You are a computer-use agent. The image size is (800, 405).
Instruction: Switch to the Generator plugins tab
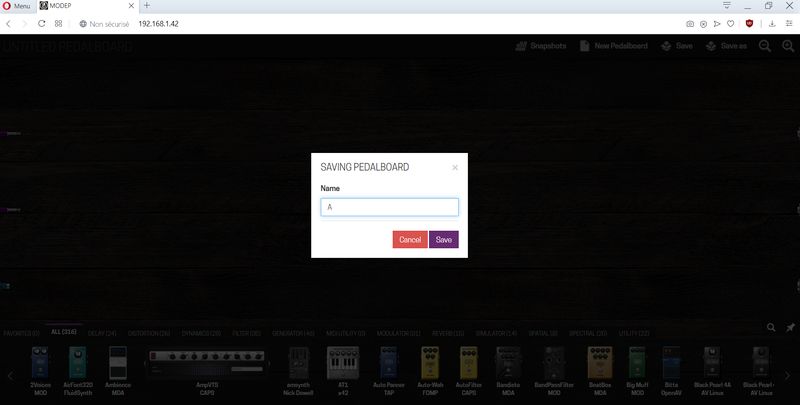tap(293, 333)
